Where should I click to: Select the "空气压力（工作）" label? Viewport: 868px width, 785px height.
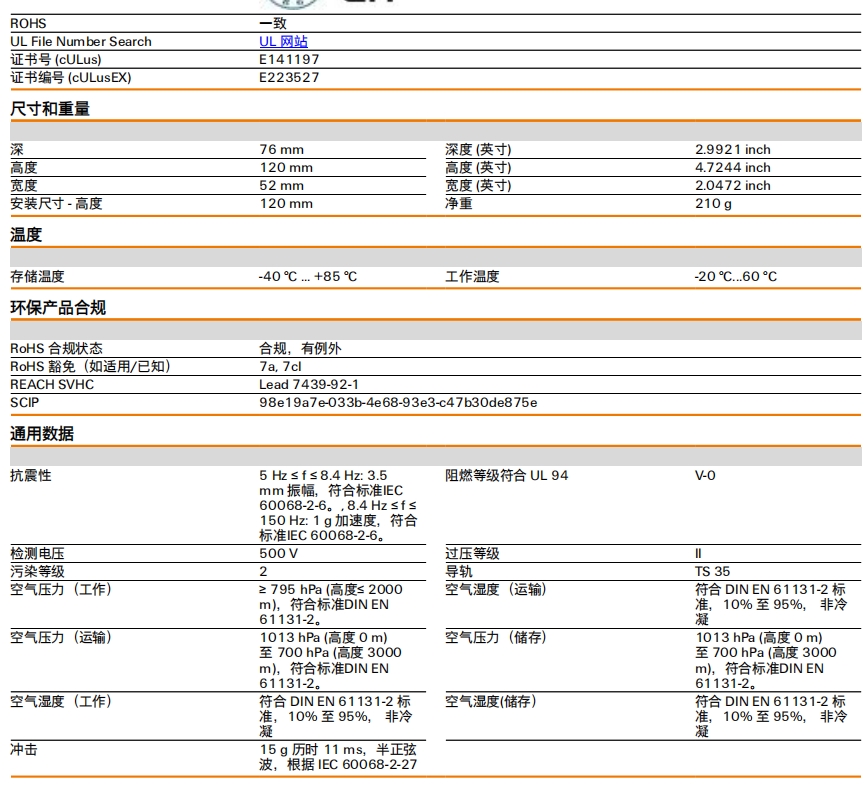61,590
